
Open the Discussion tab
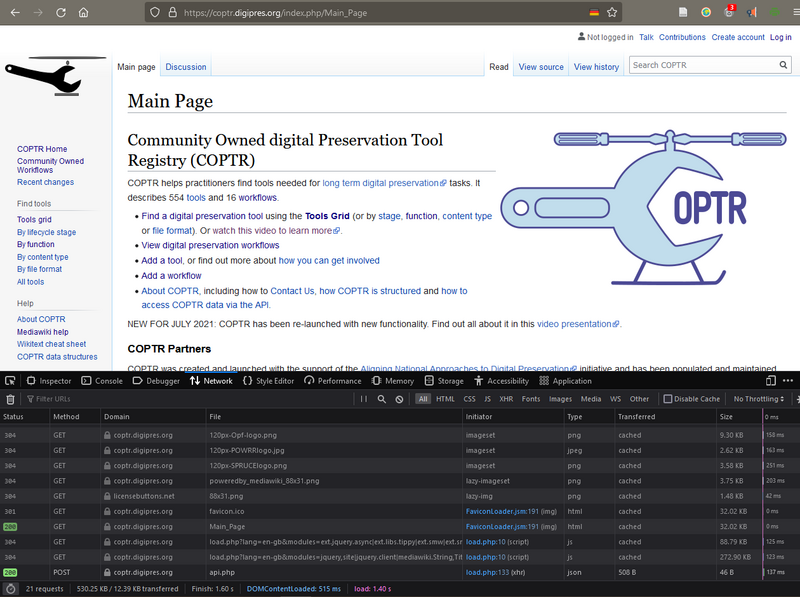[x=186, y=67]
